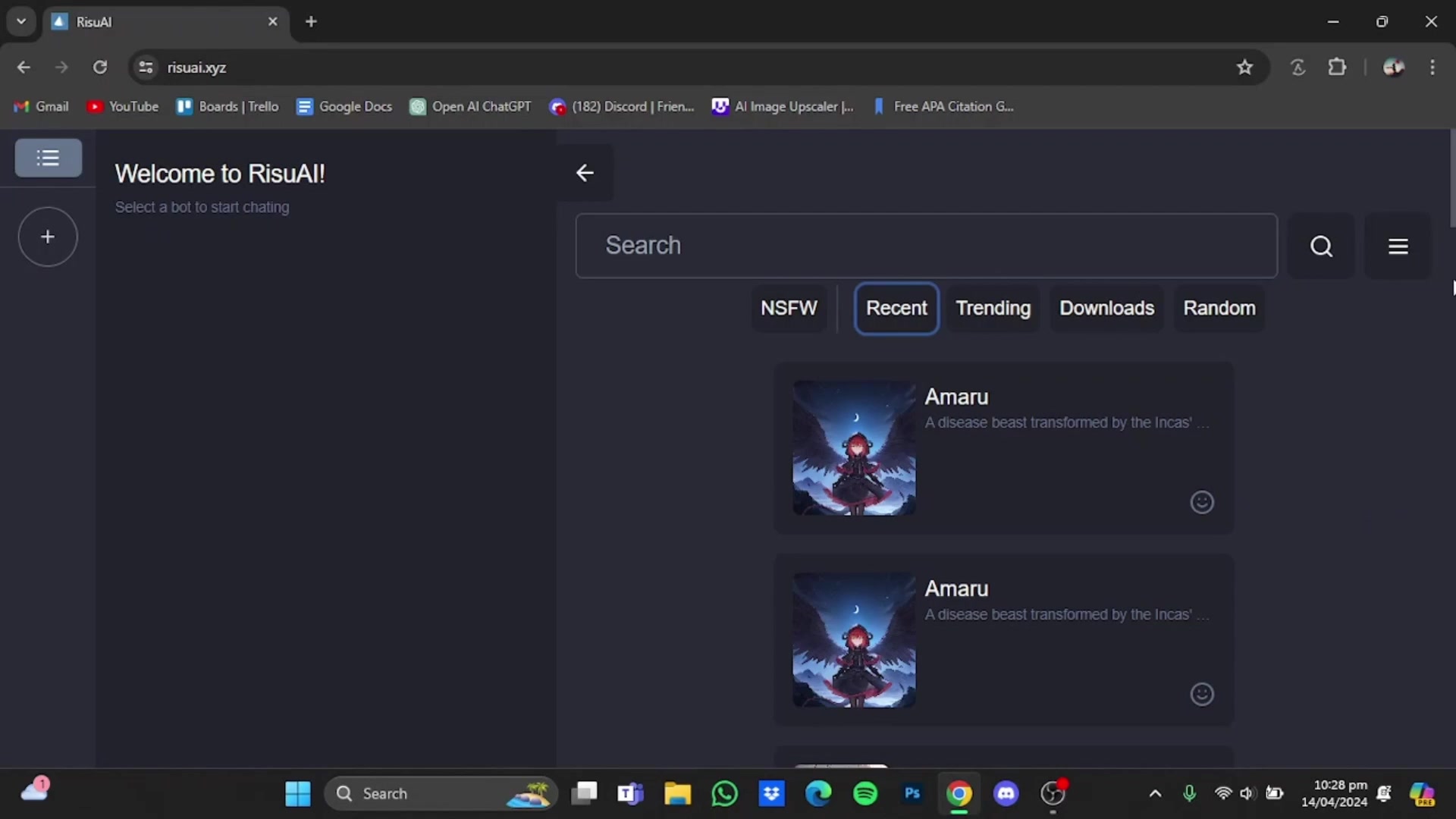This screenshot has height=819, width=1456.
Task: Open Chrome three-dot menu
Action: click(1432, 67)
